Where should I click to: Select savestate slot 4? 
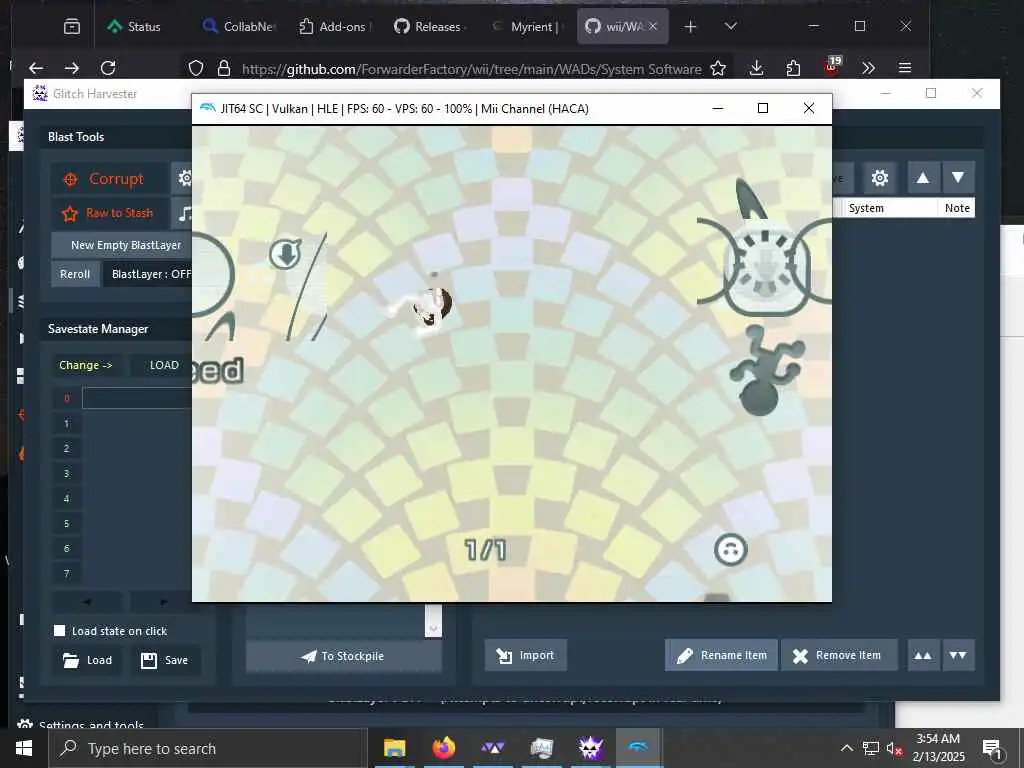67,498
